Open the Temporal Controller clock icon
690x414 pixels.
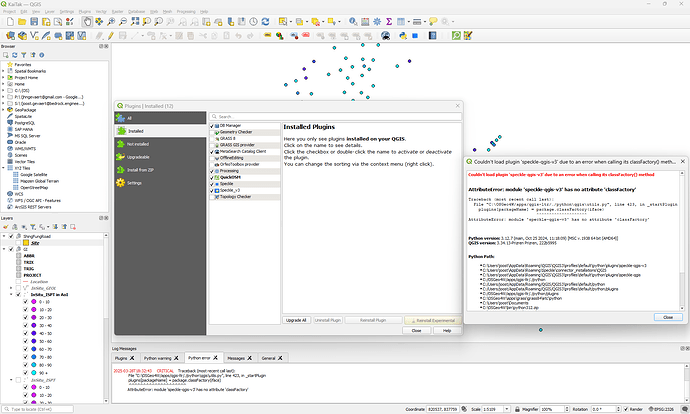253,22
